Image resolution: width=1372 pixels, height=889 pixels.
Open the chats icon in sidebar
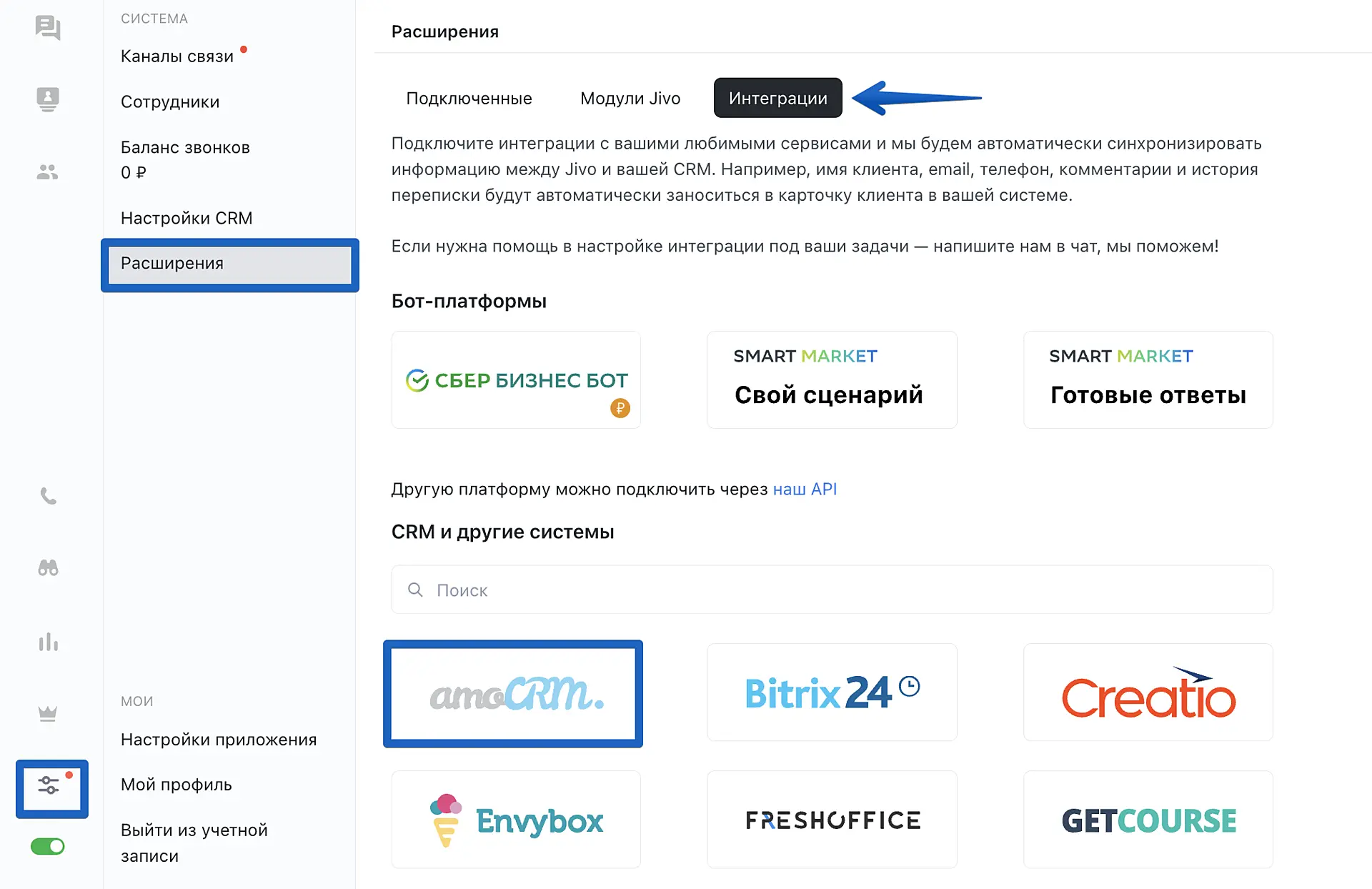[x=48, y=28]
